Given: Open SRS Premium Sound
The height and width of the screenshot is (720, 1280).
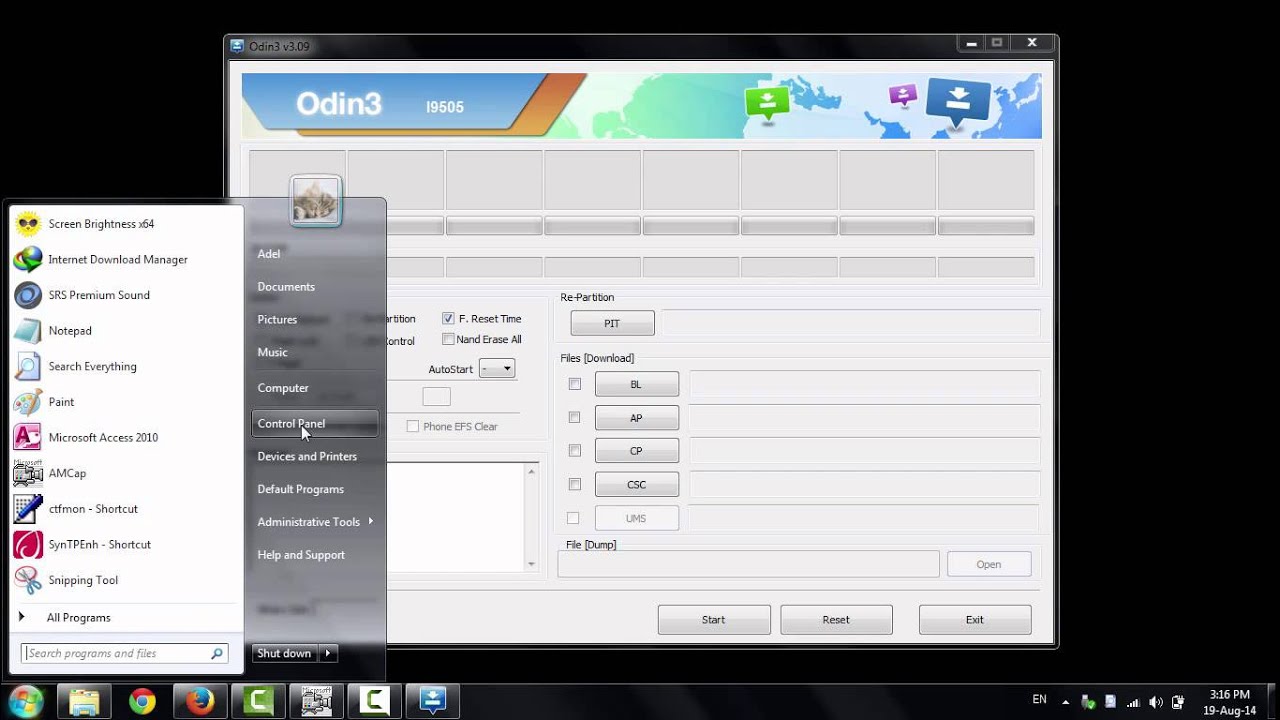Looking at the screenshot, I should point(126,295).
